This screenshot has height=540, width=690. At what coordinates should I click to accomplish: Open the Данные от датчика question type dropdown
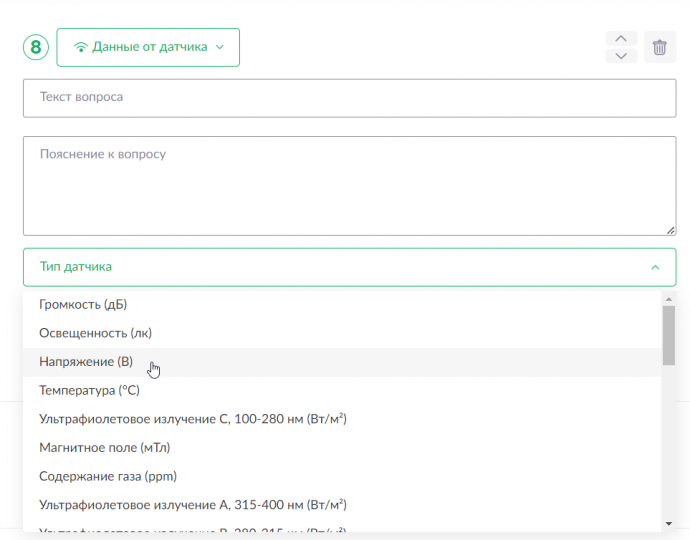point(148,48)
